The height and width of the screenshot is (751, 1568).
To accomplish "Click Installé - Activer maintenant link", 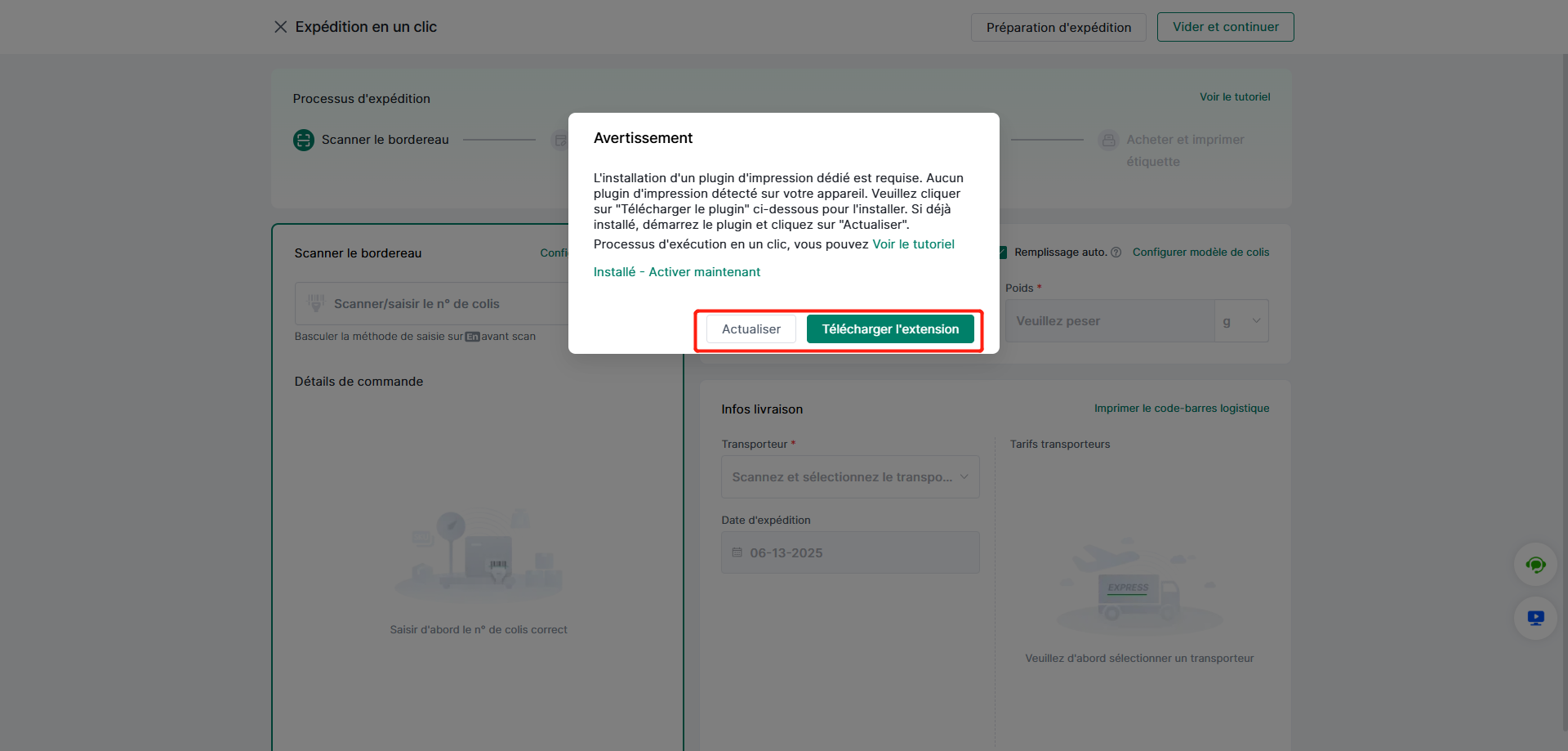I will (x=676, y=272).
